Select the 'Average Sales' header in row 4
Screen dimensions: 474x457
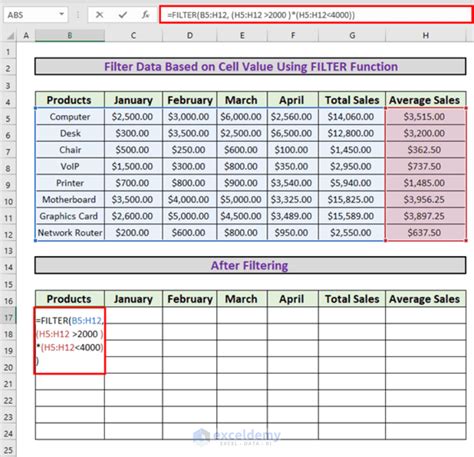point(426,100)
